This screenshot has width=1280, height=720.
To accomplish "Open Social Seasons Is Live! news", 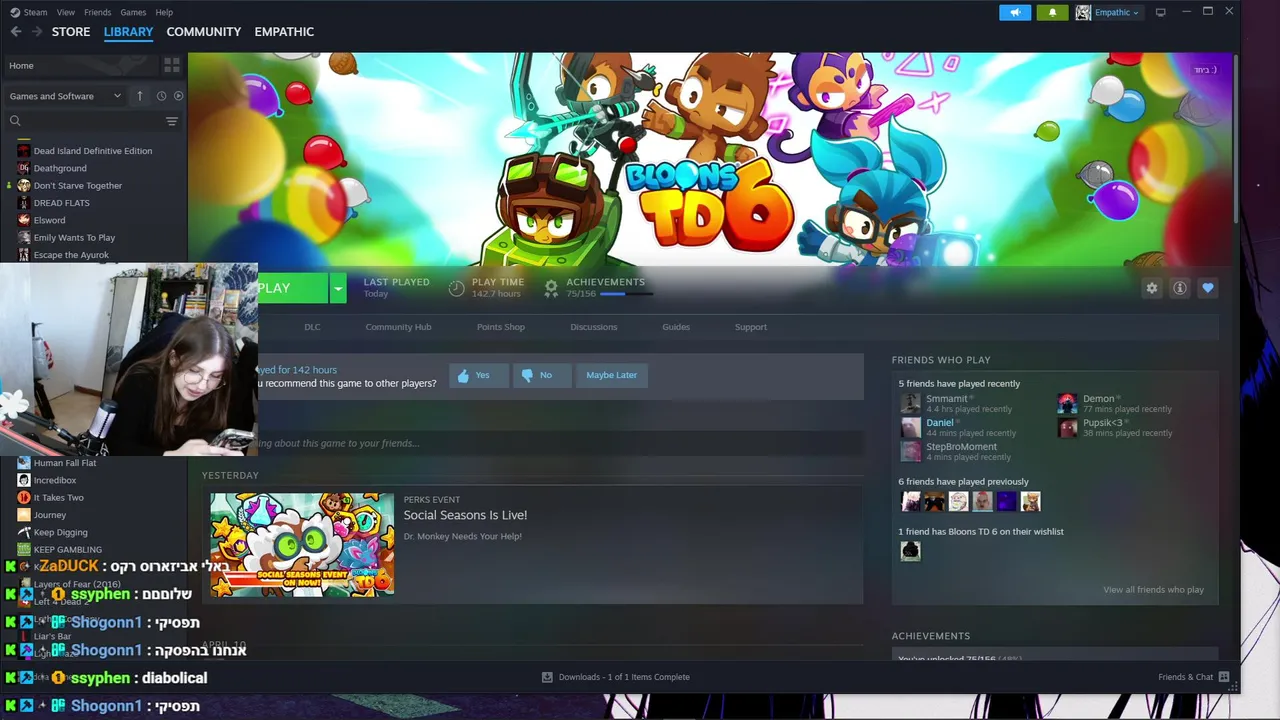I will pyautogui.click(x=465, y=515).
